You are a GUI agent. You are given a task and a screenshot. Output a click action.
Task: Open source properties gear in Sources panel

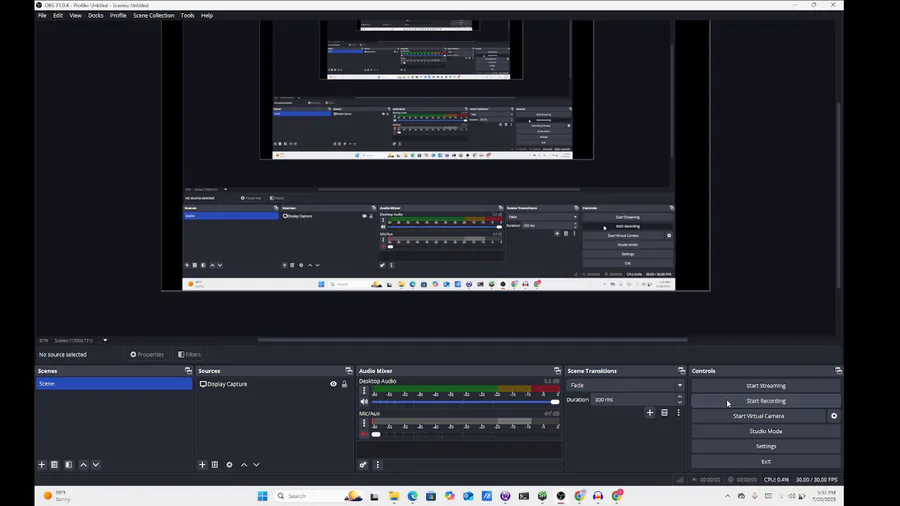[x=229, y=465]
